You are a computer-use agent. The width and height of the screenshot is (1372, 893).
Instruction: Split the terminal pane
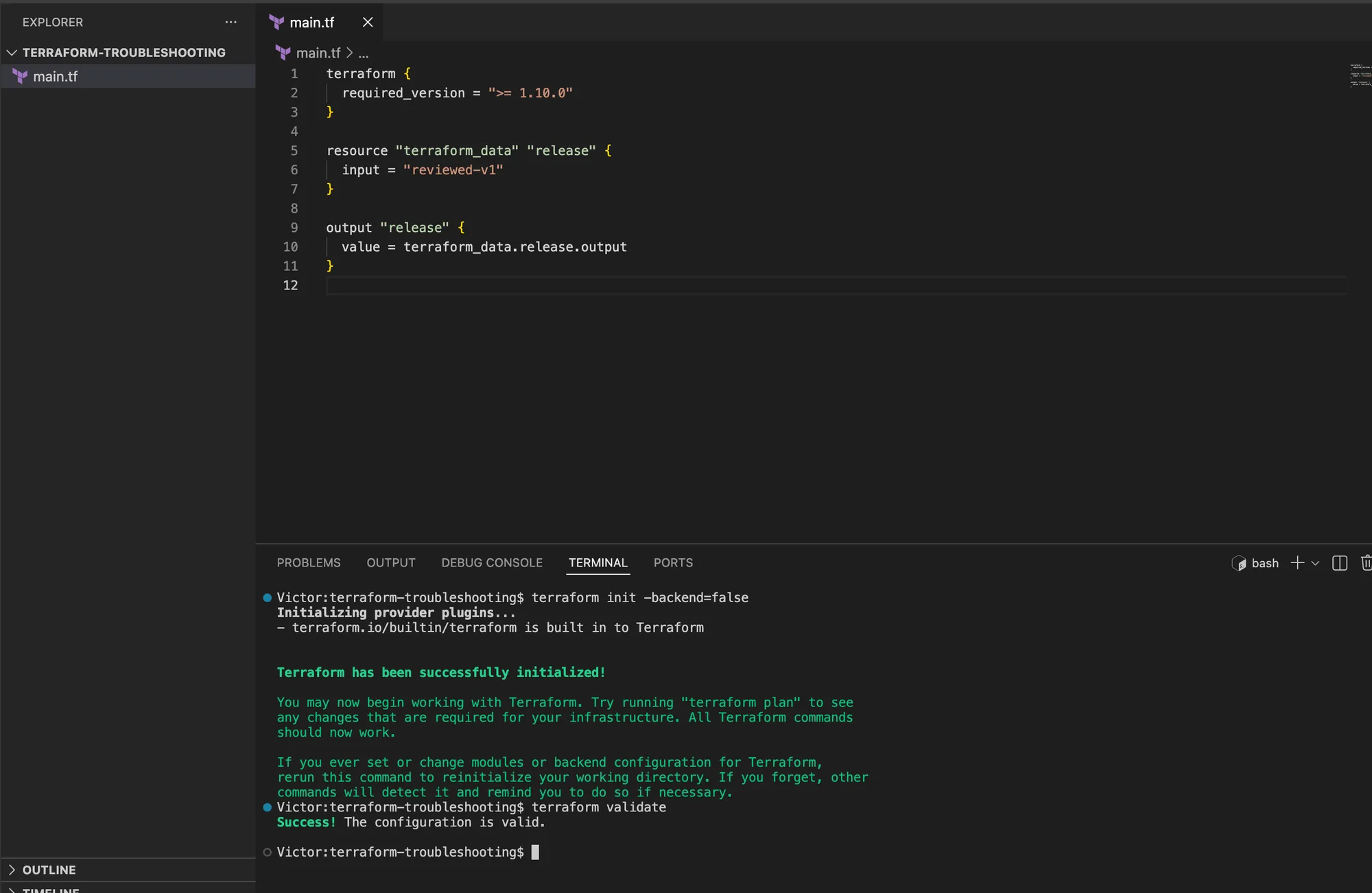pyautogui.click(x=1340, y=563)
